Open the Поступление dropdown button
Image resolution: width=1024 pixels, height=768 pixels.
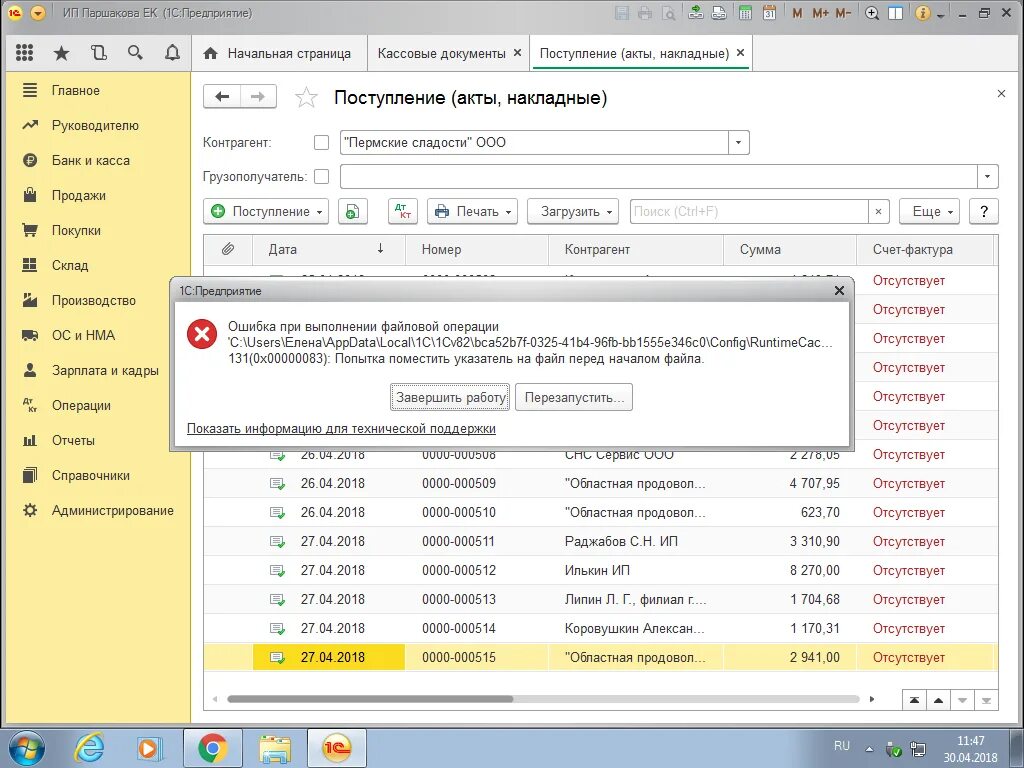point(266,211)
